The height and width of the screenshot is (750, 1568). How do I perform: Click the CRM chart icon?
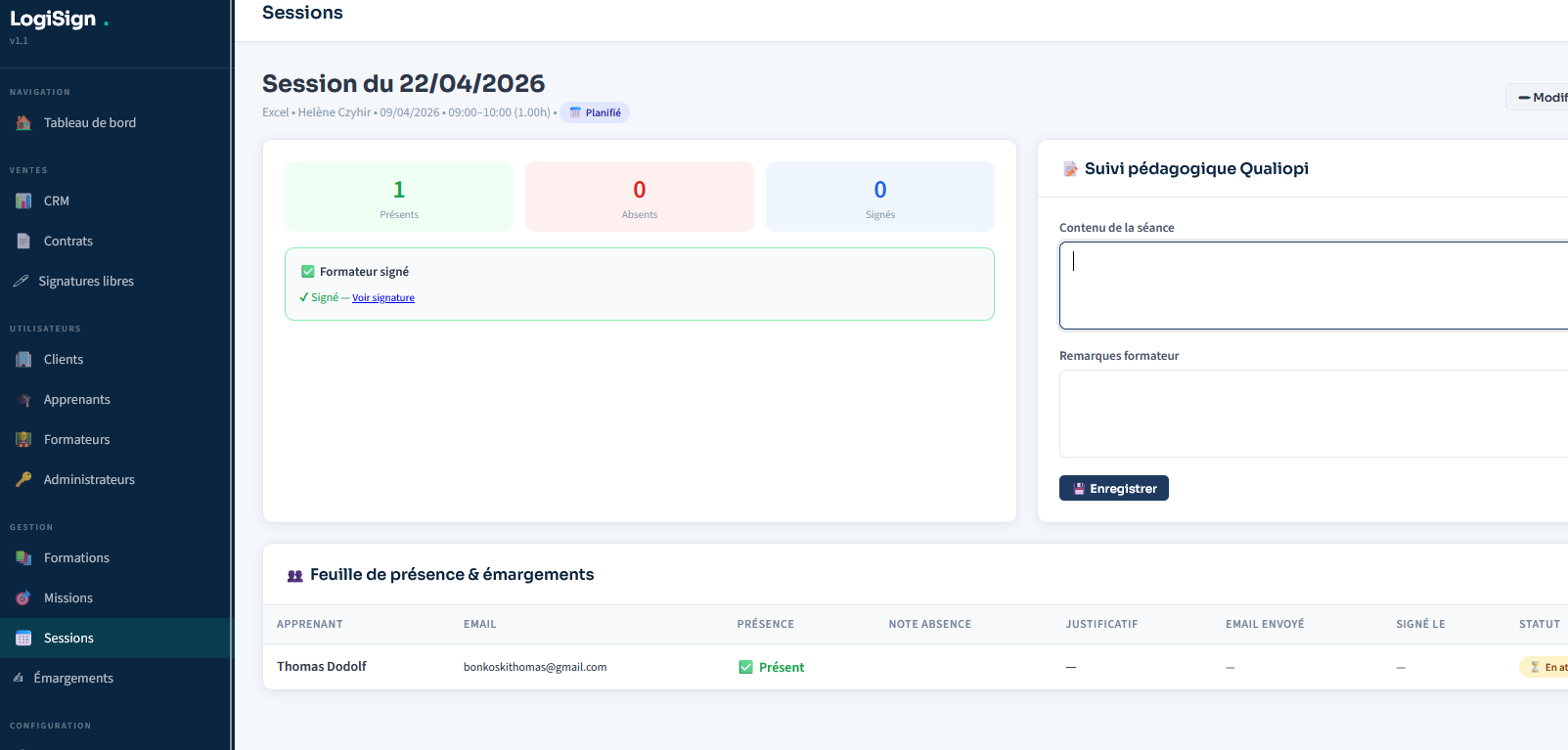tap(23, 201)
